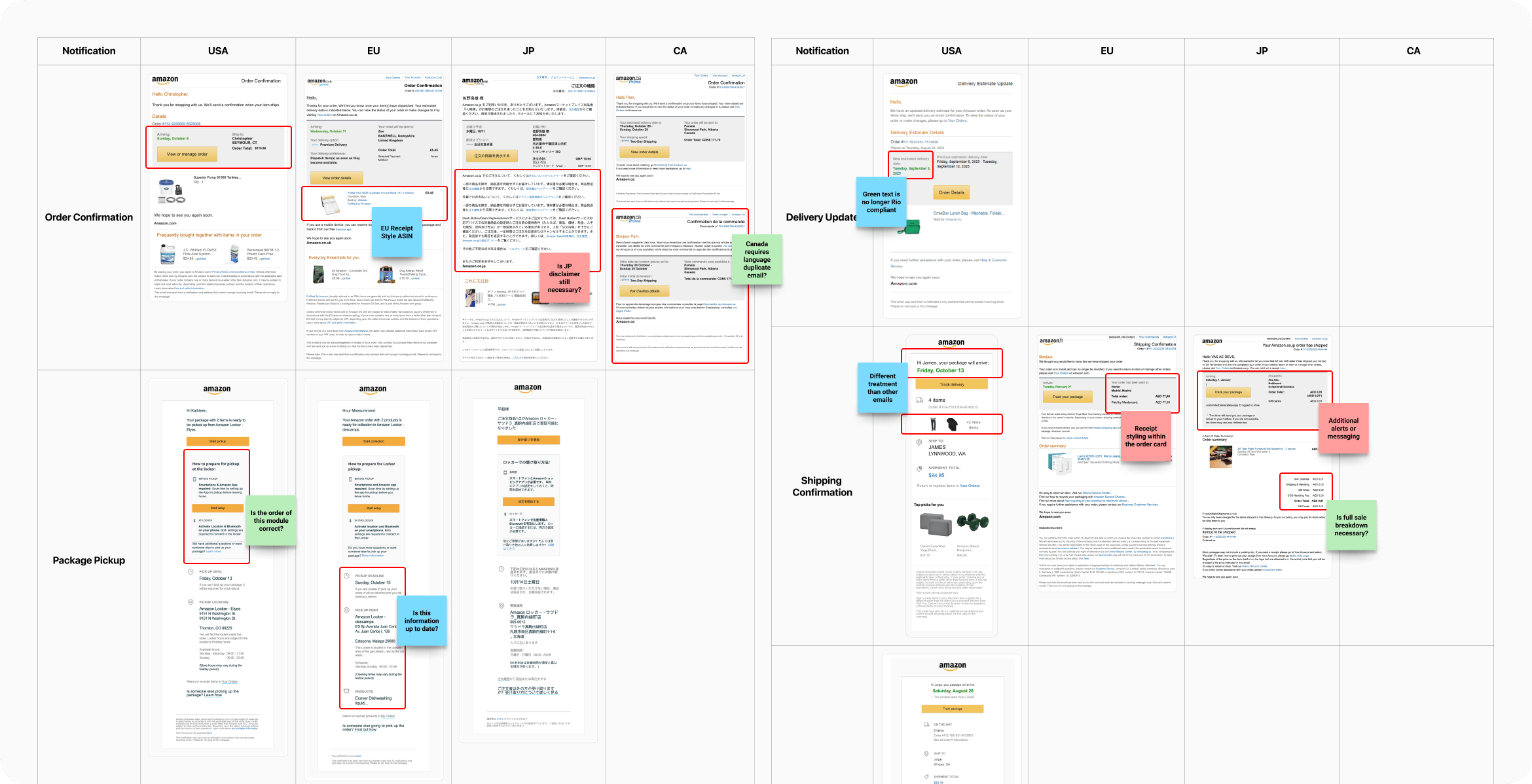Select the Green text no longer Rio compliant note
Screen dimensions: 1532x784
881,202
